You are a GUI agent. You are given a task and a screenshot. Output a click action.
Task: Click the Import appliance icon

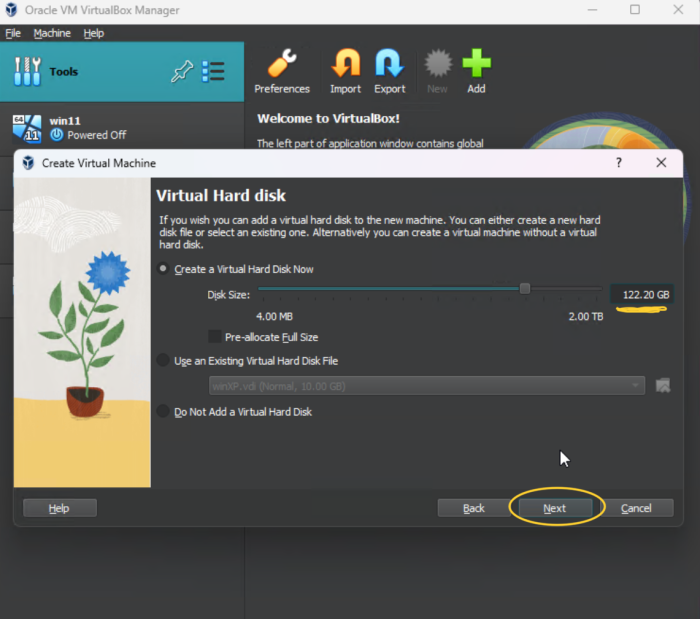pyautogui.click(x=346, y=71)
